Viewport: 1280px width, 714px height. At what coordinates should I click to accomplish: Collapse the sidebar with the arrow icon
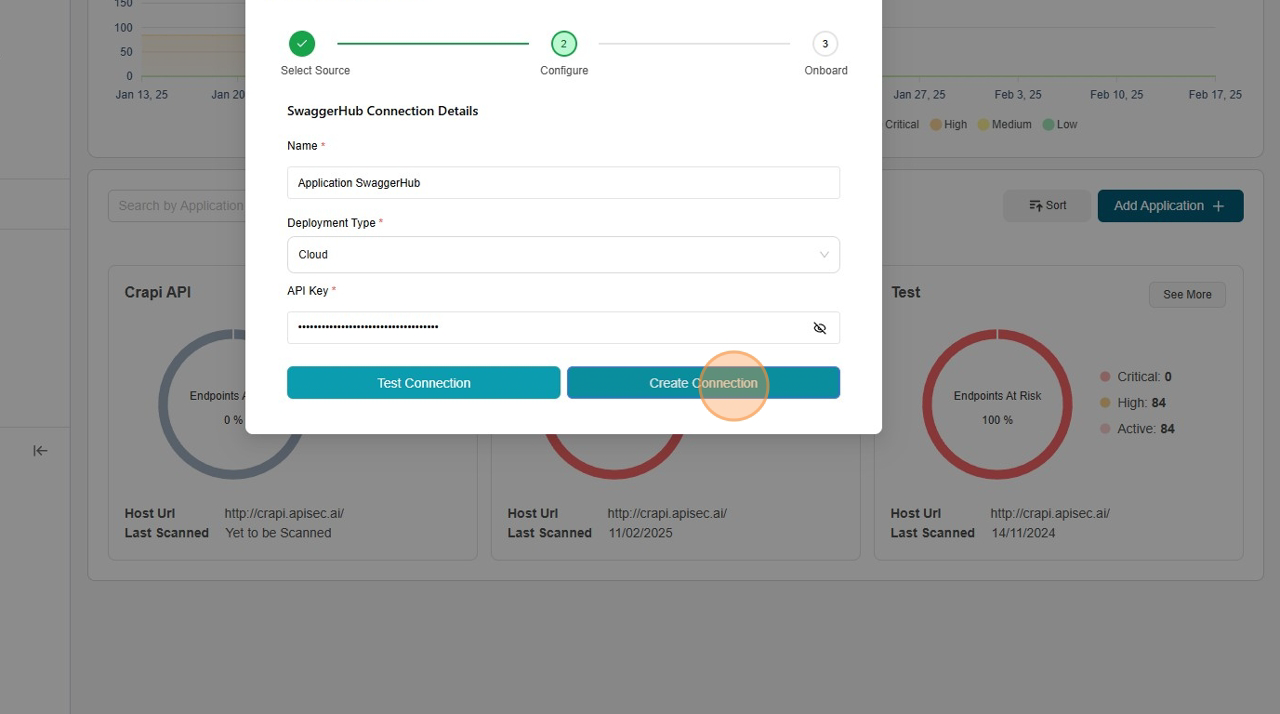[x=40, y=451]
